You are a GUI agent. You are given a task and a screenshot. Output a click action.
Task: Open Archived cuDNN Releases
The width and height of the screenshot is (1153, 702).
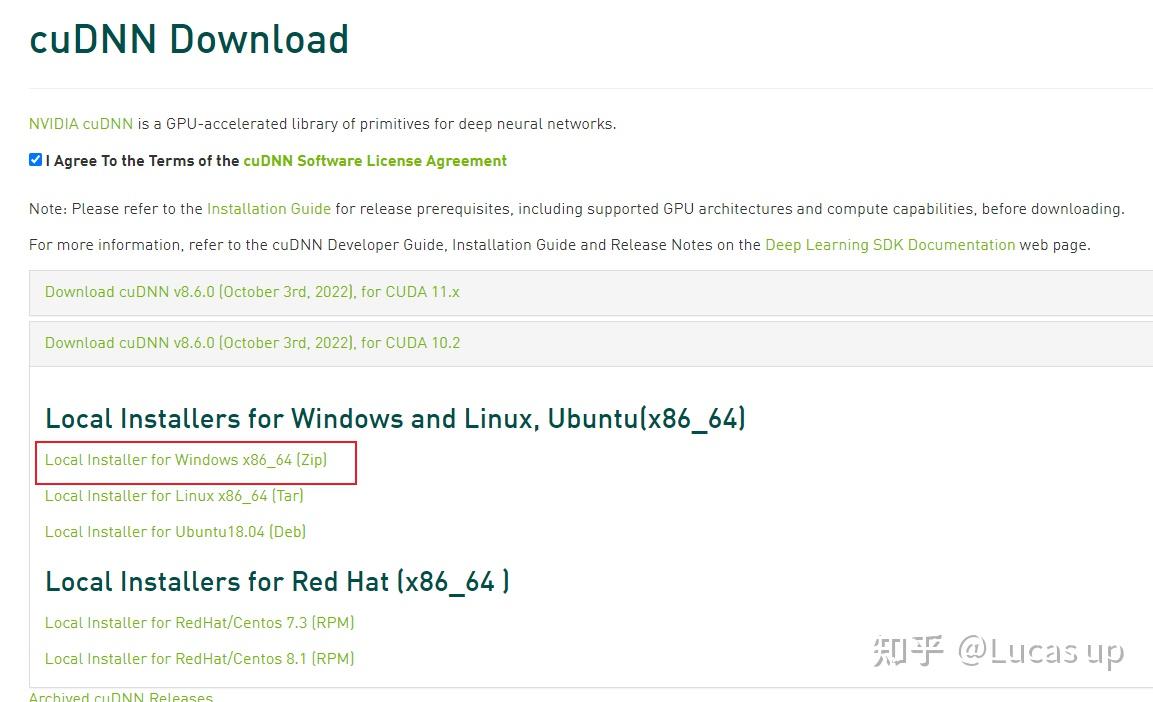pyautogui.click(x=120, y=695)
